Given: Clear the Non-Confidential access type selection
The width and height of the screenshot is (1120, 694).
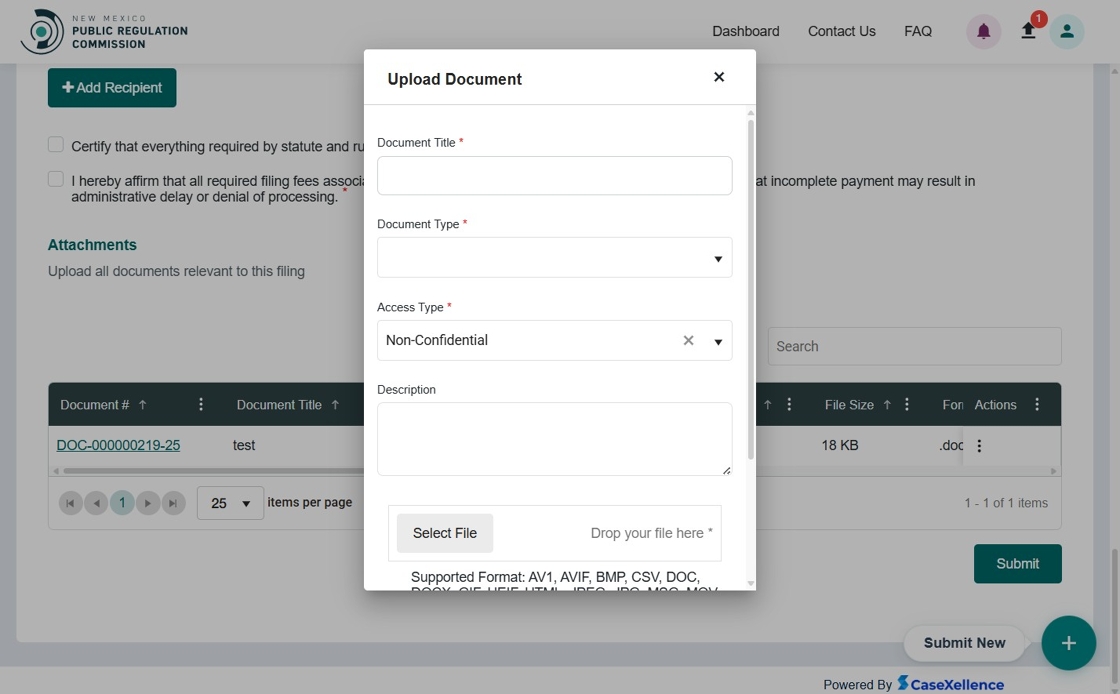Looking at the screenshot, I should [688, 341].
